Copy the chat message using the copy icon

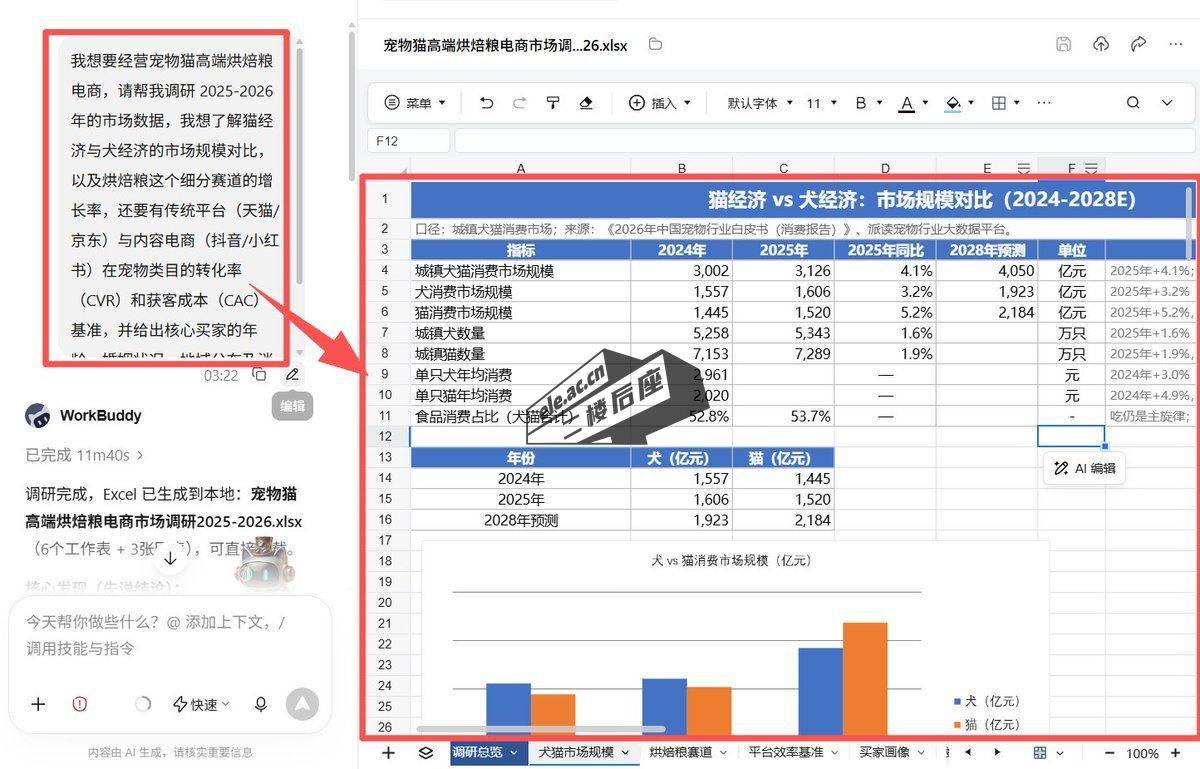pyautogui.click(x=259, y=375)
